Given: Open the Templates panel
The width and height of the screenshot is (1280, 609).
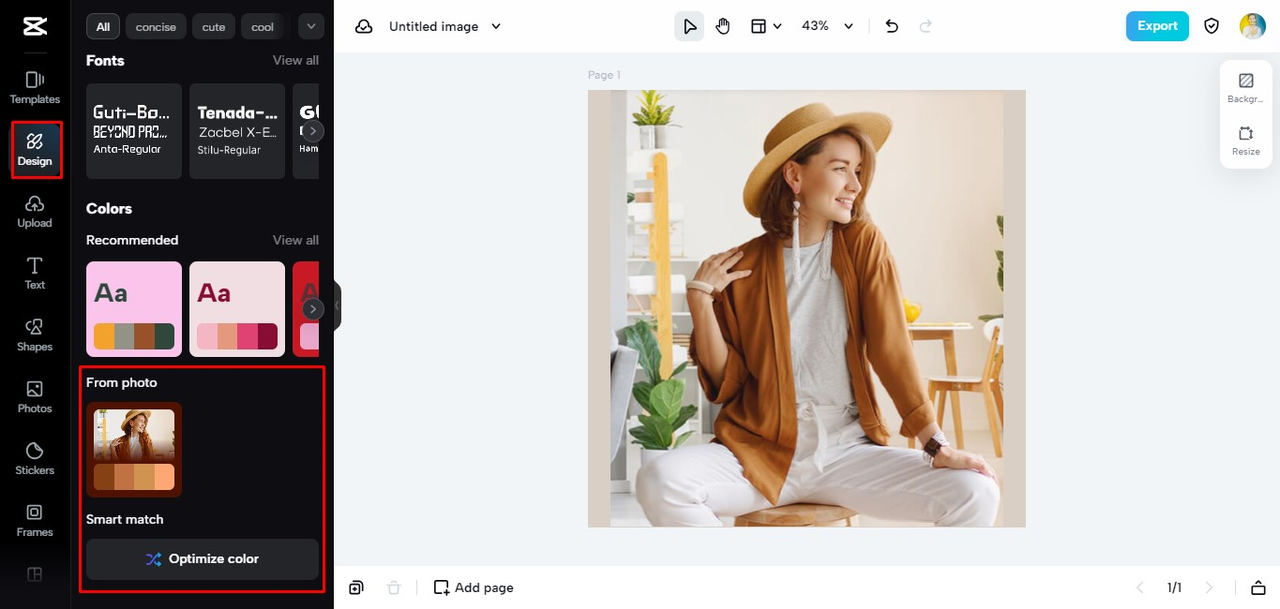Looking at the screenshot, I should (35, 88).
